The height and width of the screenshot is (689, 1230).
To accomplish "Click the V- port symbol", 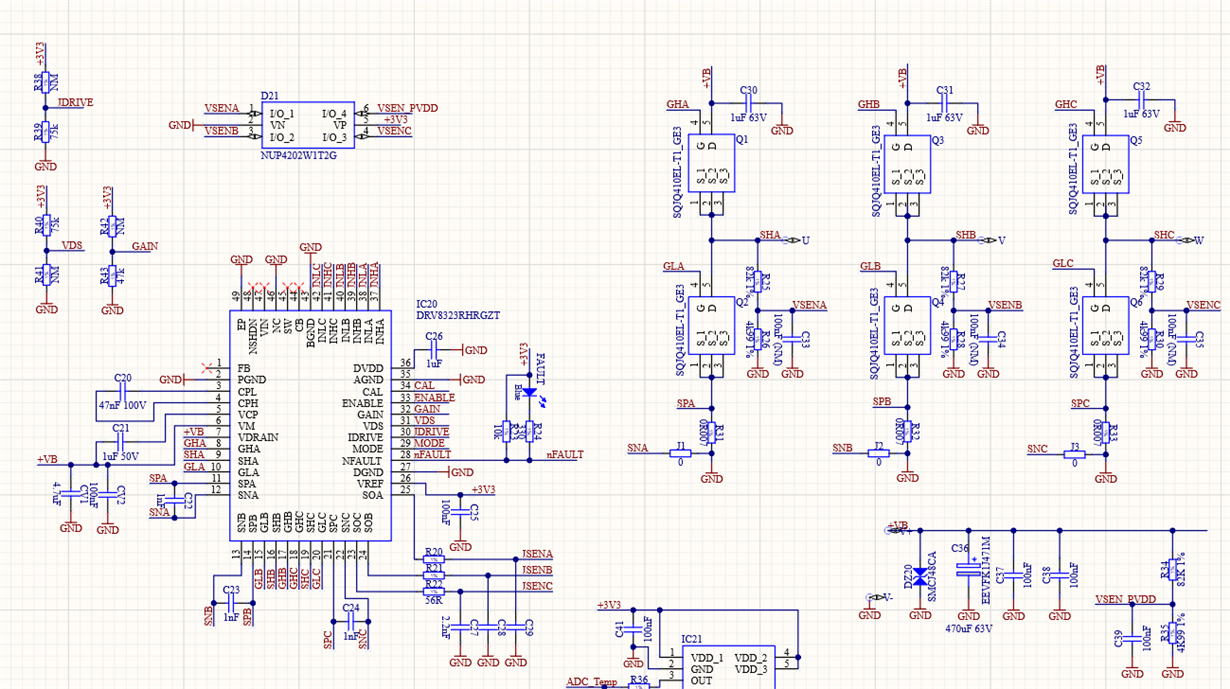I will pos(877,597).
